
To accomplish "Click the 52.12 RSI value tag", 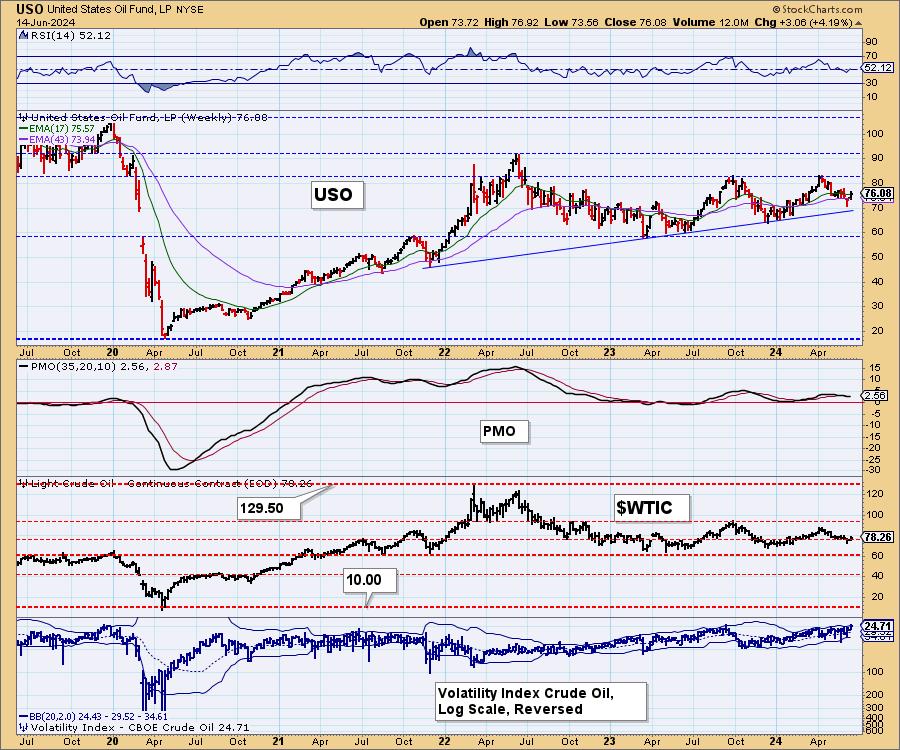I will 878,68.
